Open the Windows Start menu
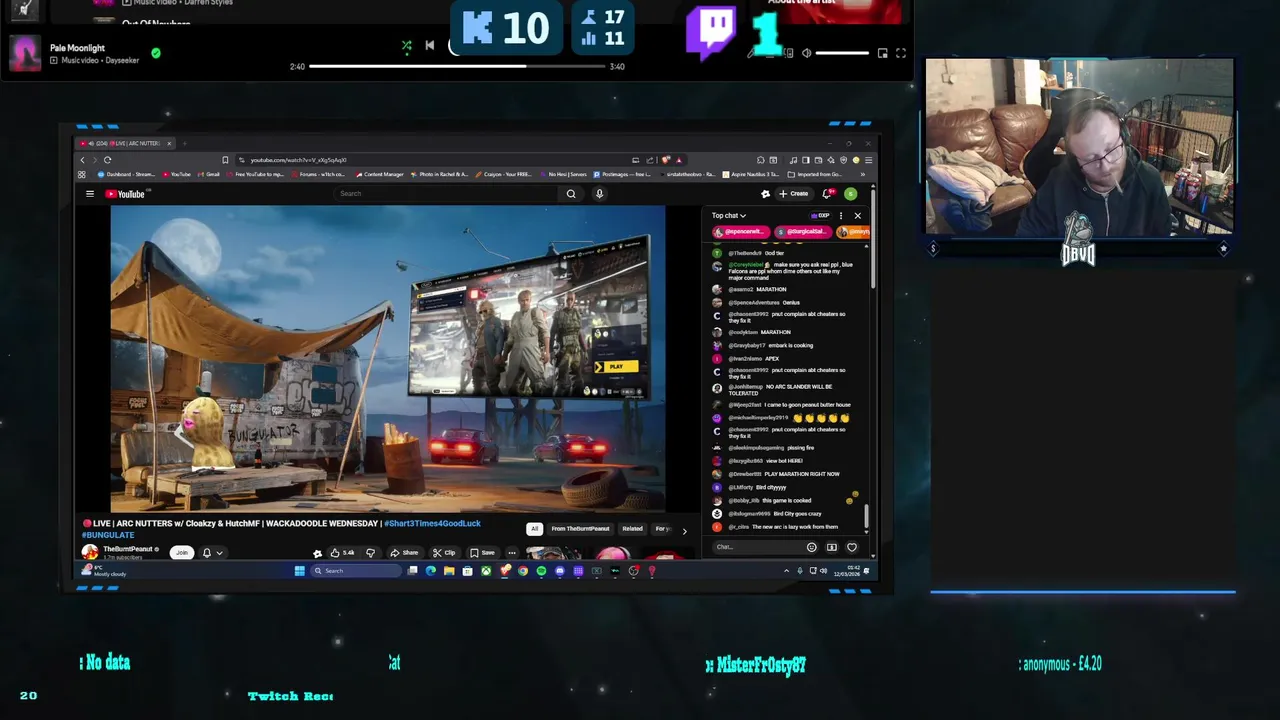This screenshot has height=720, width=1280. click(299, 571)
